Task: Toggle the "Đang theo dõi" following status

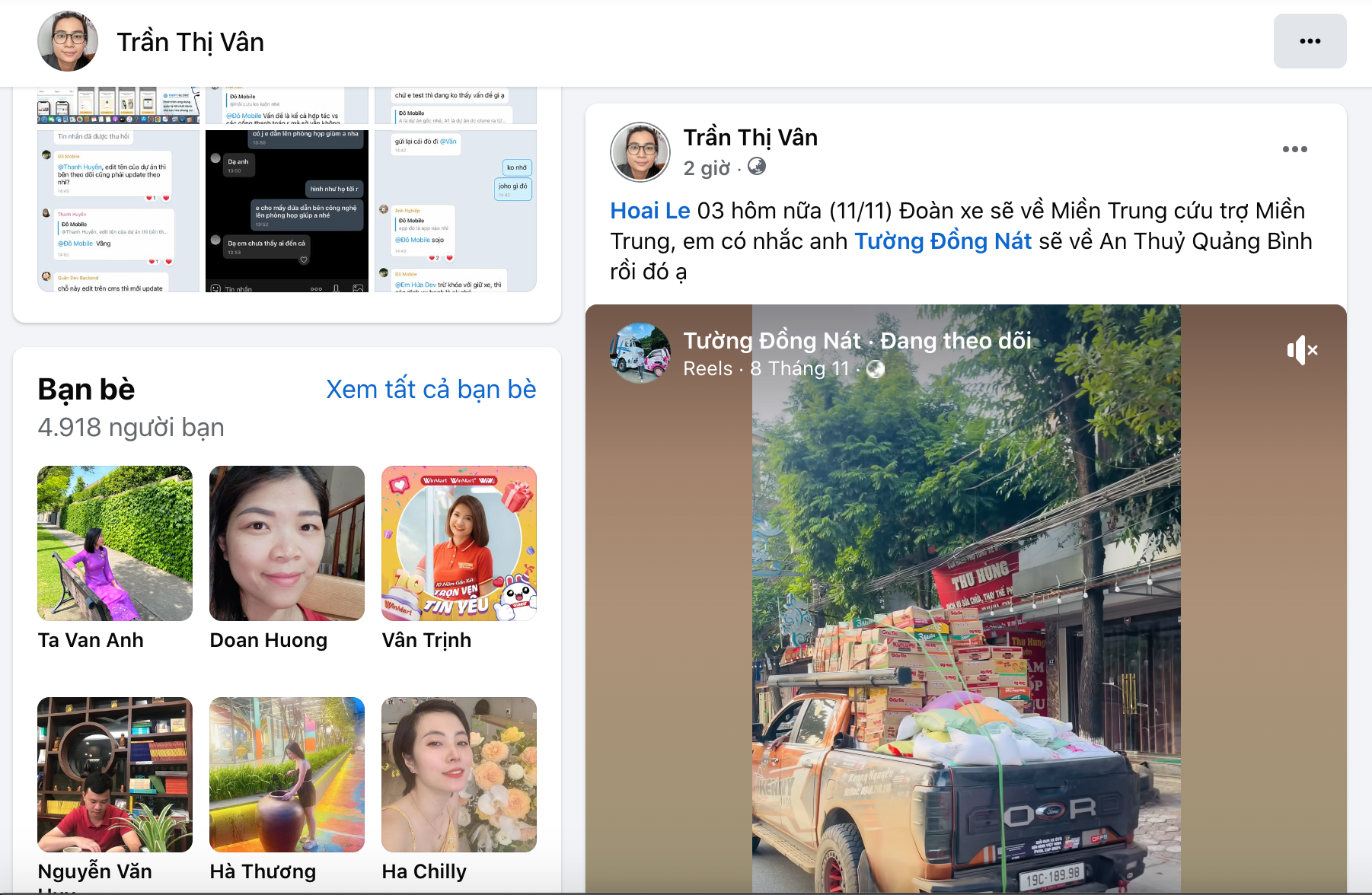Action: click(956, 341)
